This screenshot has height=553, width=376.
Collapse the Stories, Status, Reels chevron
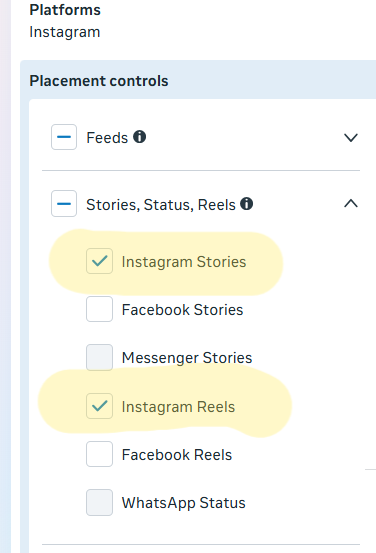click(351, 203)
